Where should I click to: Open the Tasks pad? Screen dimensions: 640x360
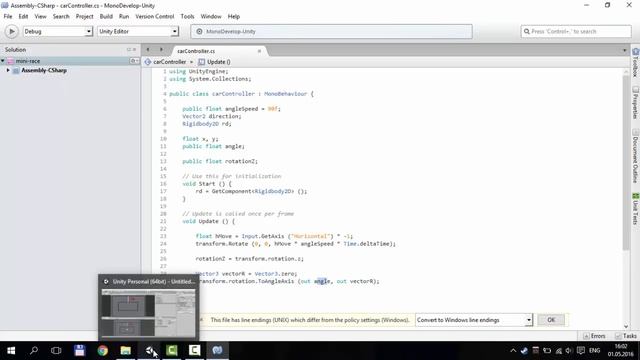[626, 336]
